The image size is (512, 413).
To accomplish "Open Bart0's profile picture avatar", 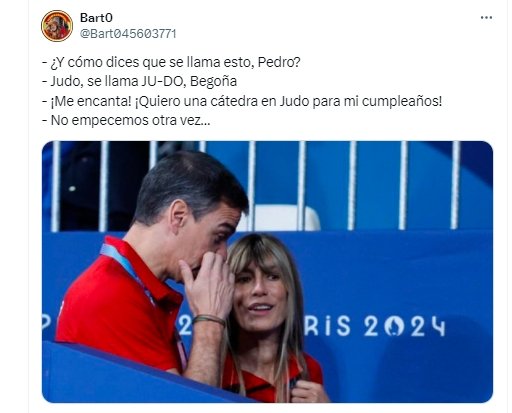I will [57, 26].
